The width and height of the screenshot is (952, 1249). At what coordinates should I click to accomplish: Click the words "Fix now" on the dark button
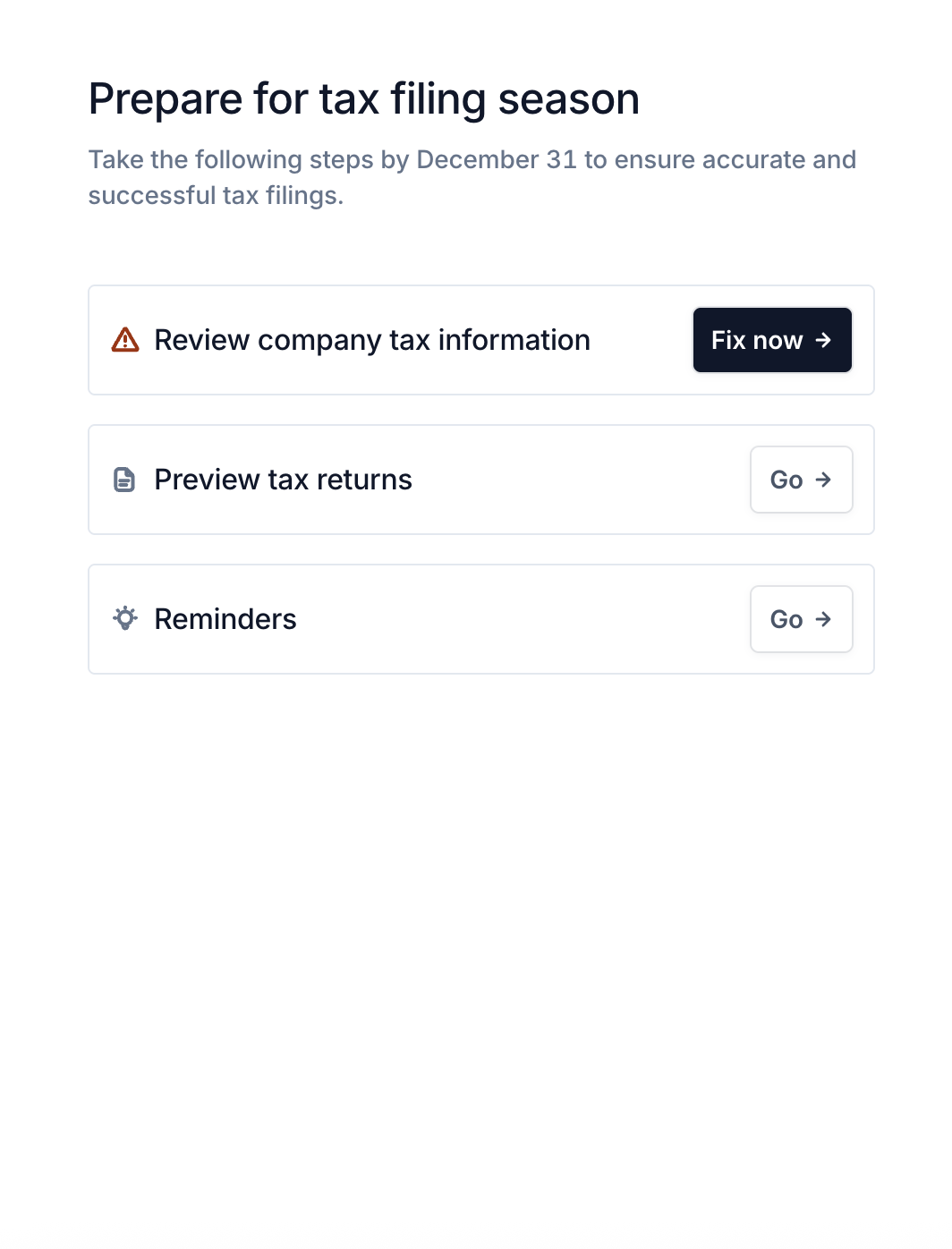[x=756, y=340]
